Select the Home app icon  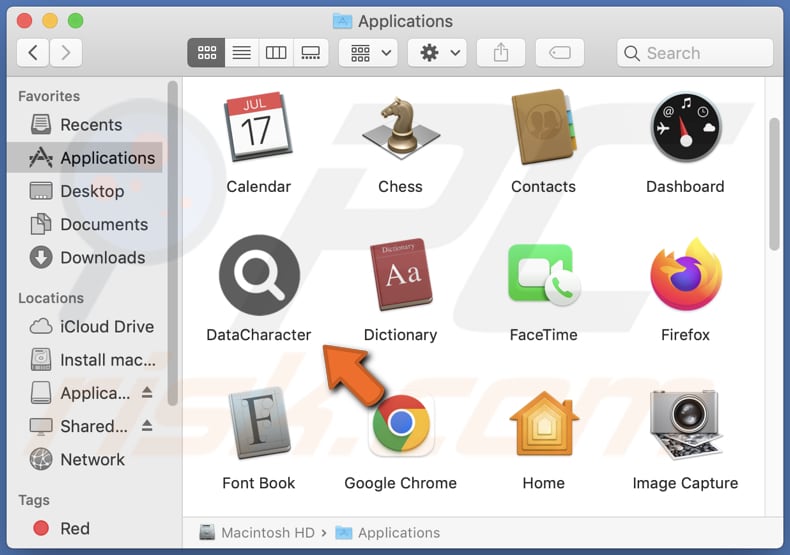[544, 423]
